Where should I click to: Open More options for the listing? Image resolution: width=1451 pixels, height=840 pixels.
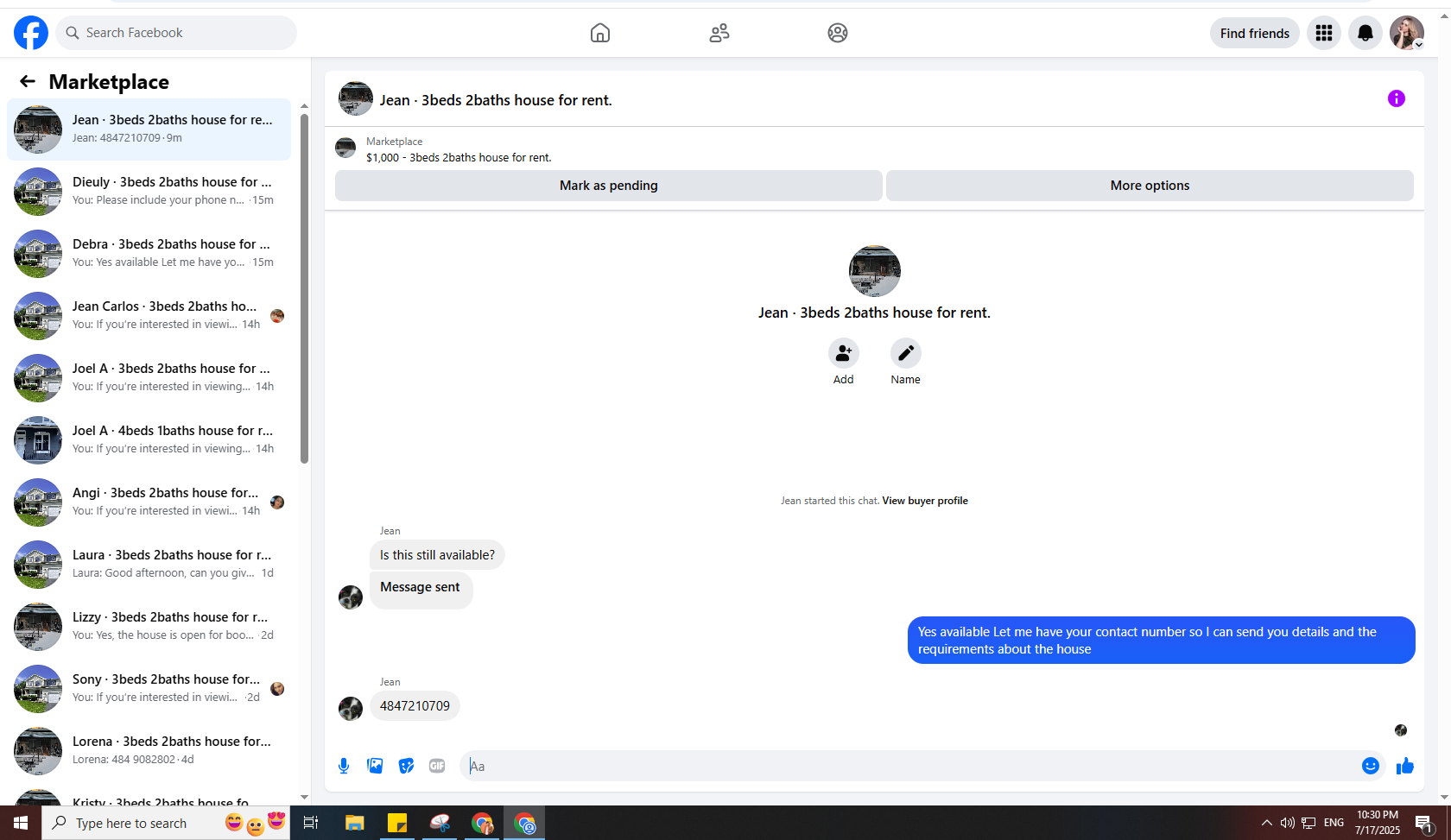(1150, 186)
